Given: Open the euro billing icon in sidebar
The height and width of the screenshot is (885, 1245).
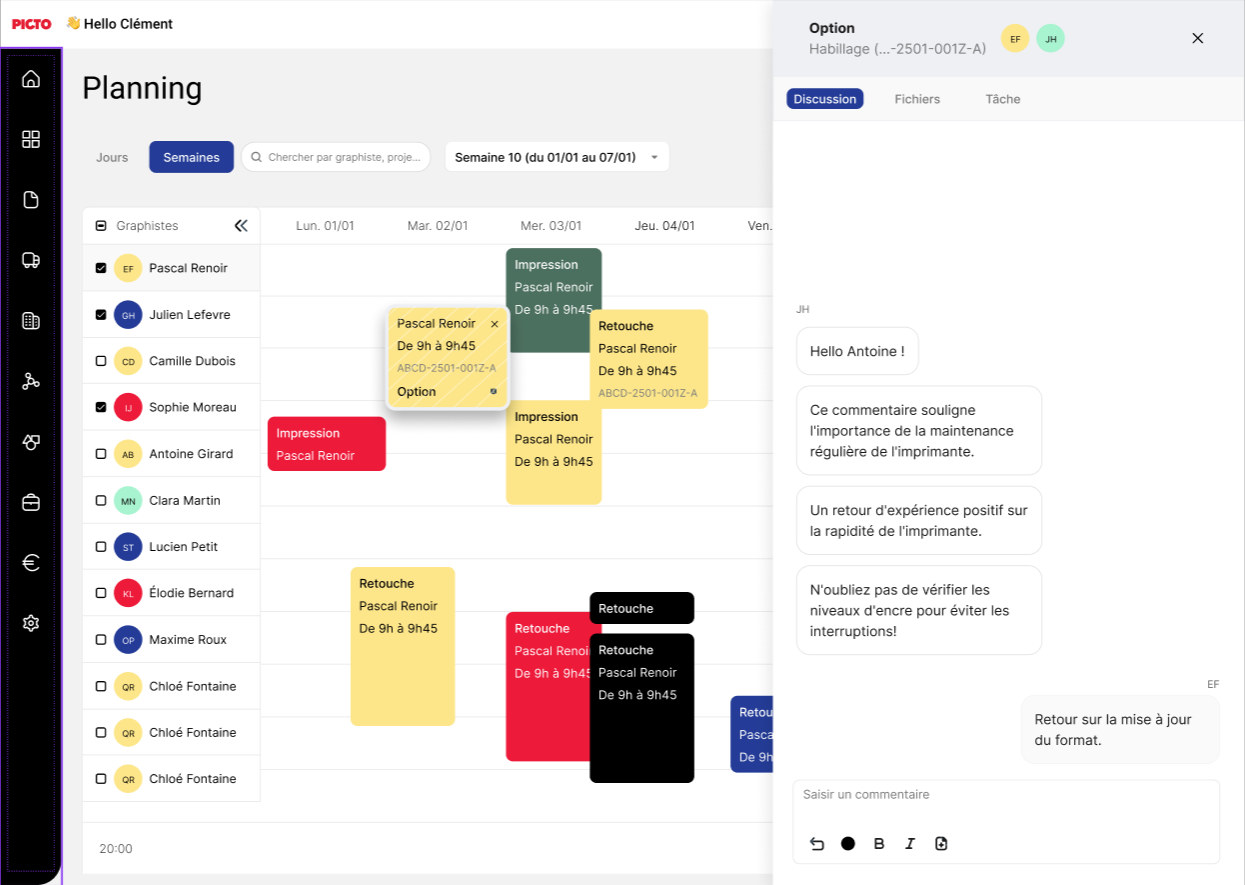Looking at the screenshot, I should 31,563.
